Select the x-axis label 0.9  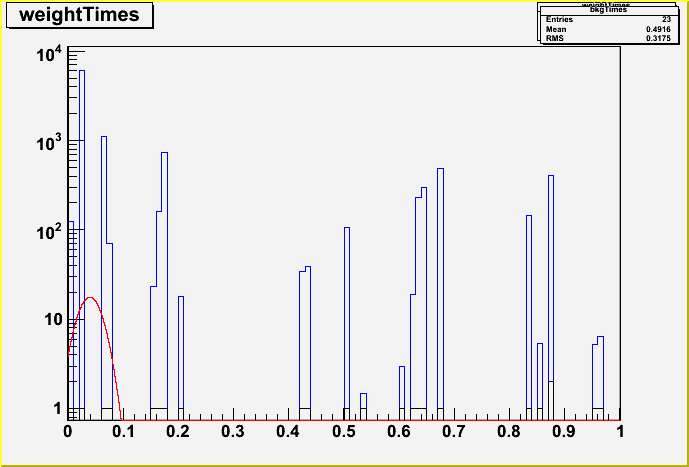tap(565, 431)
